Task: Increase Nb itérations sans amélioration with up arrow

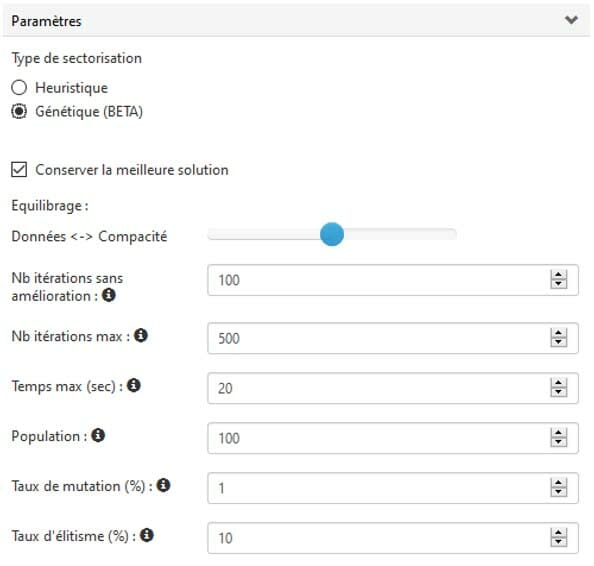Action: click(x=559, y=275)
